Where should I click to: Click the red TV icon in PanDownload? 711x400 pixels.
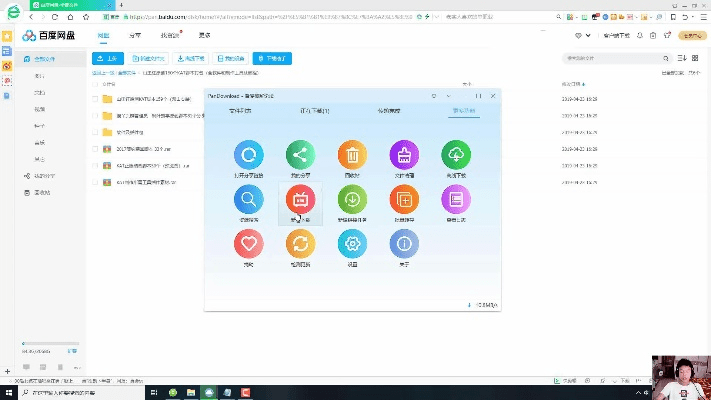click(x=300, y=199)
